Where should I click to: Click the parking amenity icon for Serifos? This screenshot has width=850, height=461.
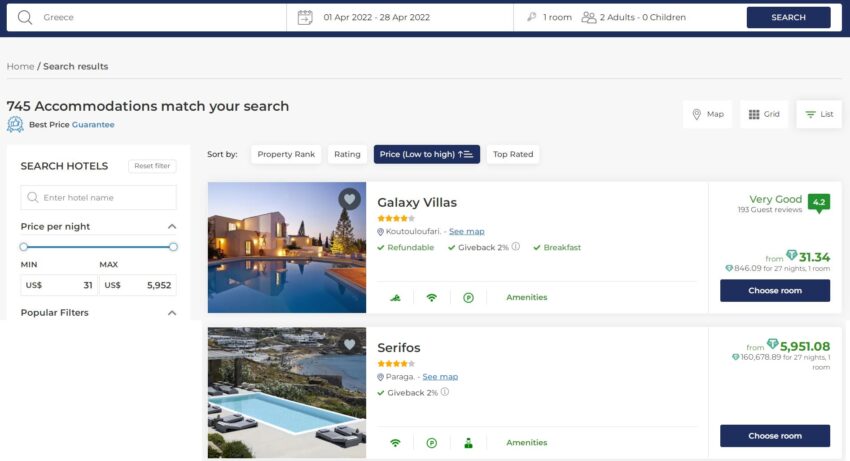(x=432, y=443)
